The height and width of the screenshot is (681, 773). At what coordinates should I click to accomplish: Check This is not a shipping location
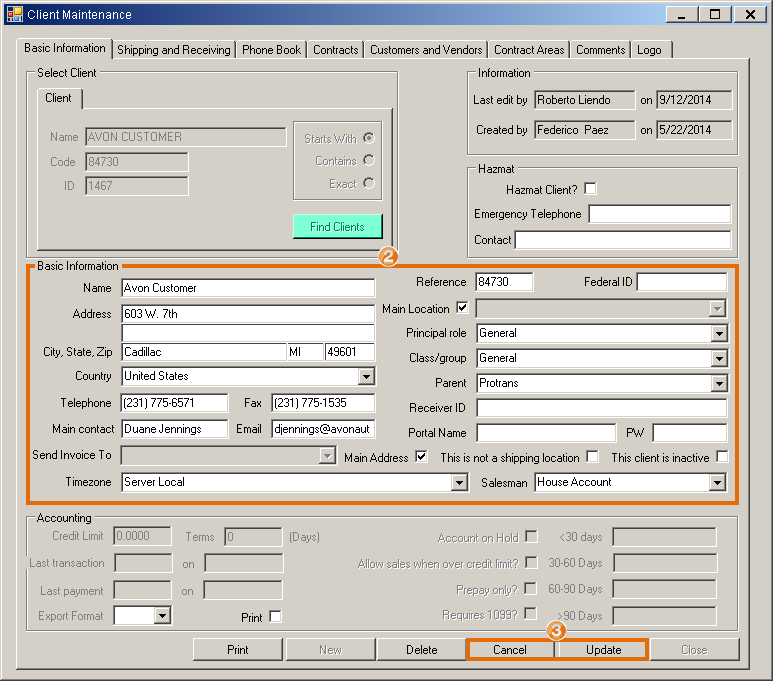593,457
